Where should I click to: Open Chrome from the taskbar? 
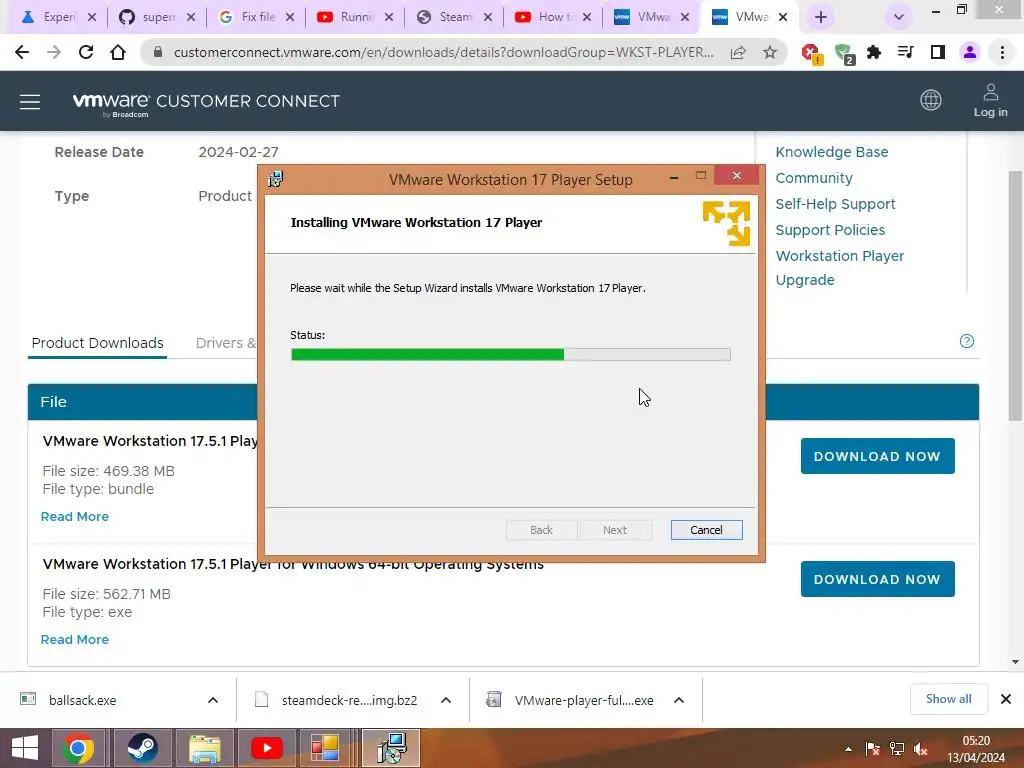[78, 748]
